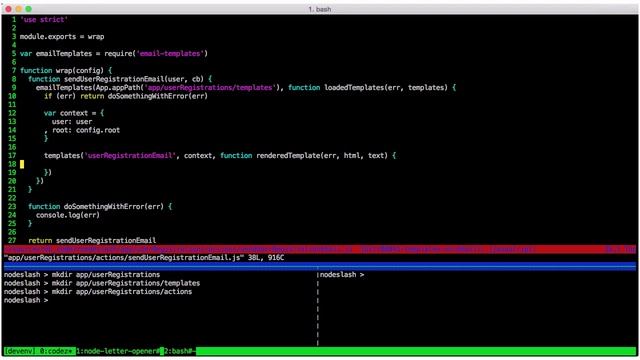The image size is (640, 360).
Task: Click '38L, 916C' in the vim message
Action: point(266,258)
